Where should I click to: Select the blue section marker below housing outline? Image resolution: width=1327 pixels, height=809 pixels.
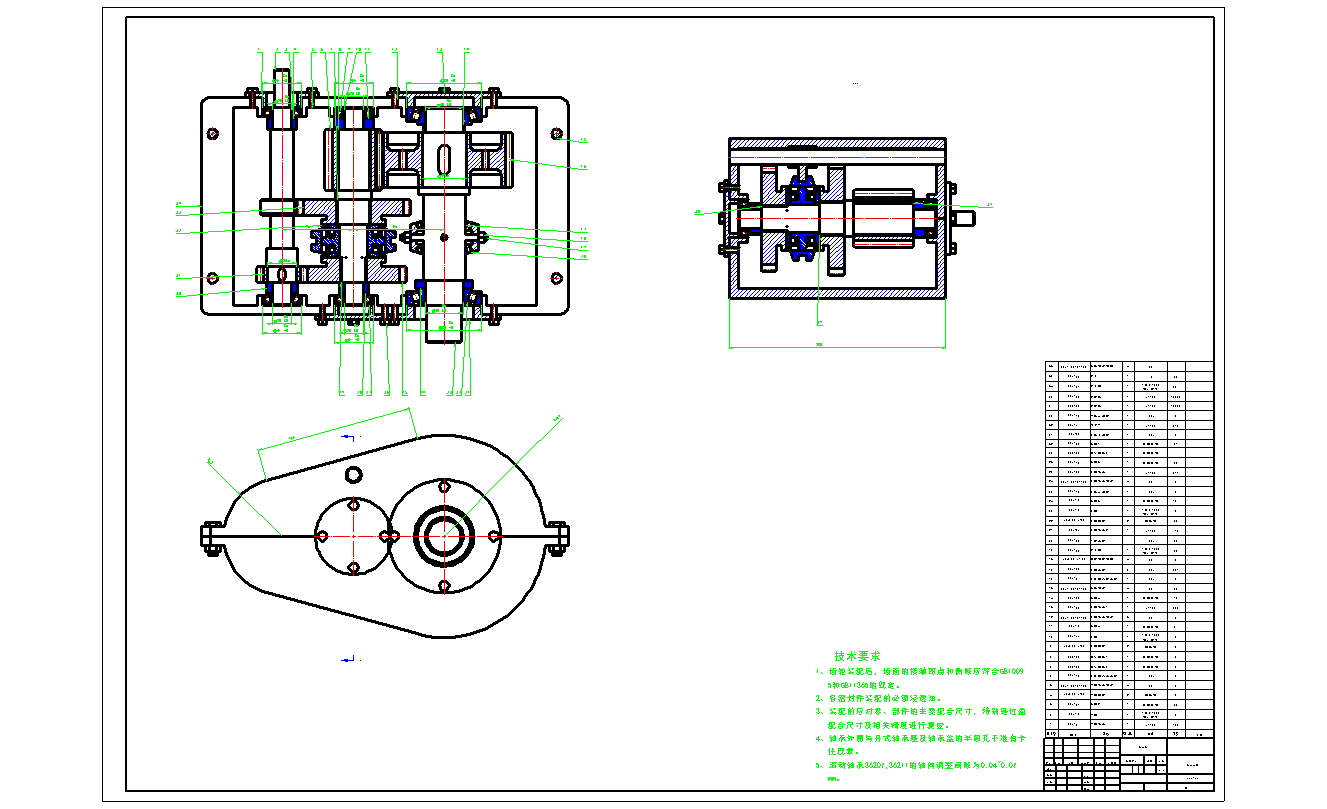[348, 659]
